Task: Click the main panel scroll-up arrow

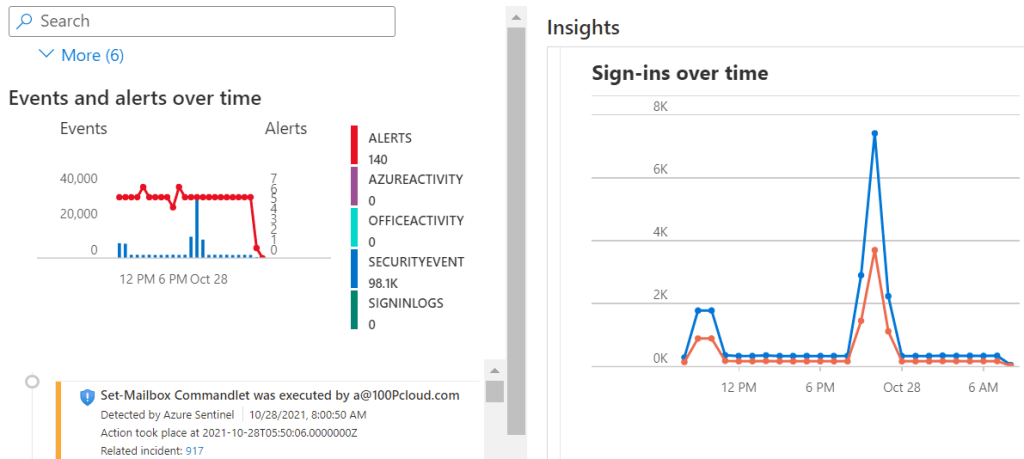Action: coord(516,17)
